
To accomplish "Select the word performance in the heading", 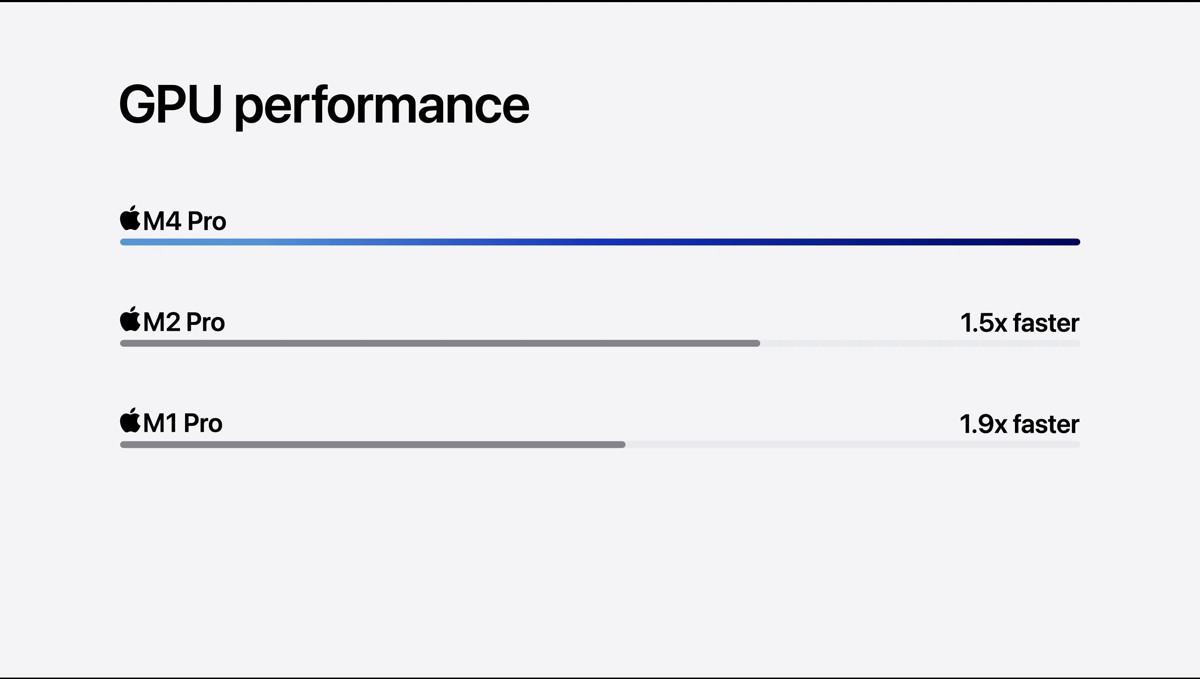I will [382, 106].
